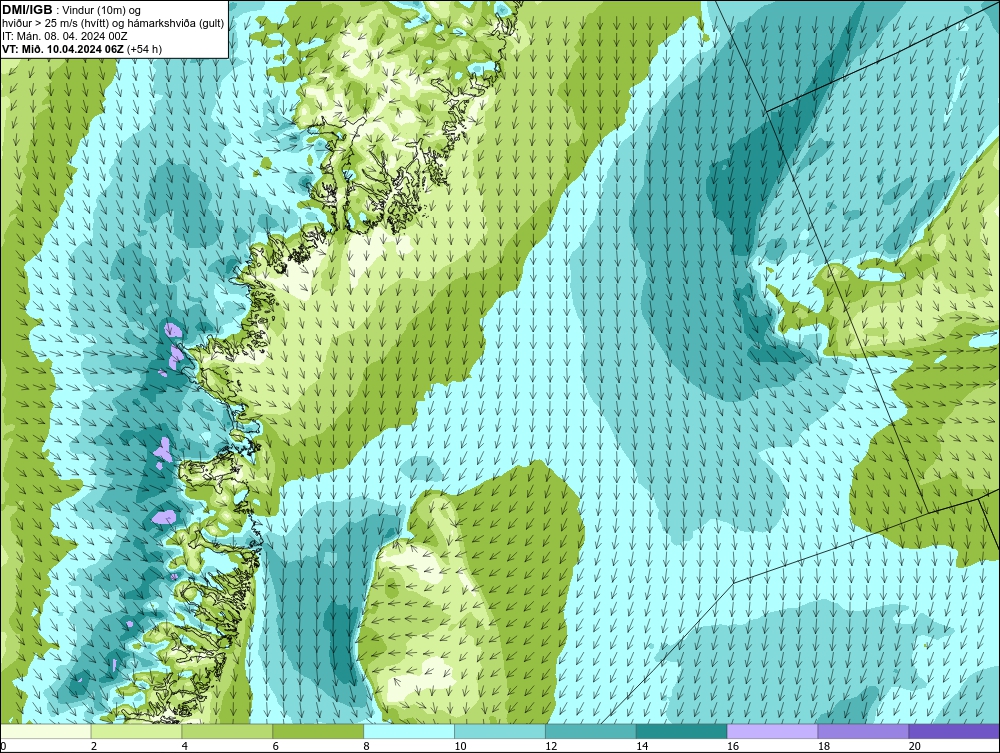1000x753 pixels.
Task: Click the legend scale label '16'
Action: (733, 746)
